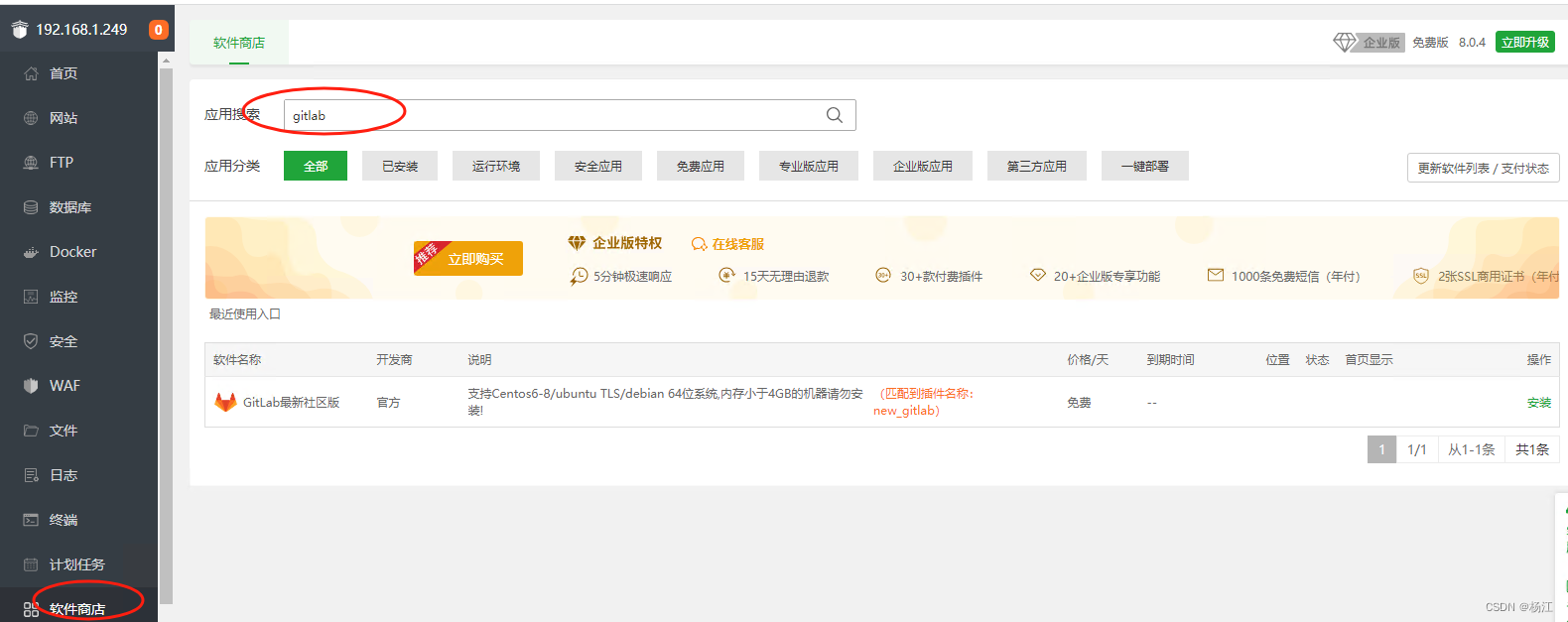The image size is (1568, 622).
Task: Click the enterprise diamond icon at top
Action: click(1344, 42)
